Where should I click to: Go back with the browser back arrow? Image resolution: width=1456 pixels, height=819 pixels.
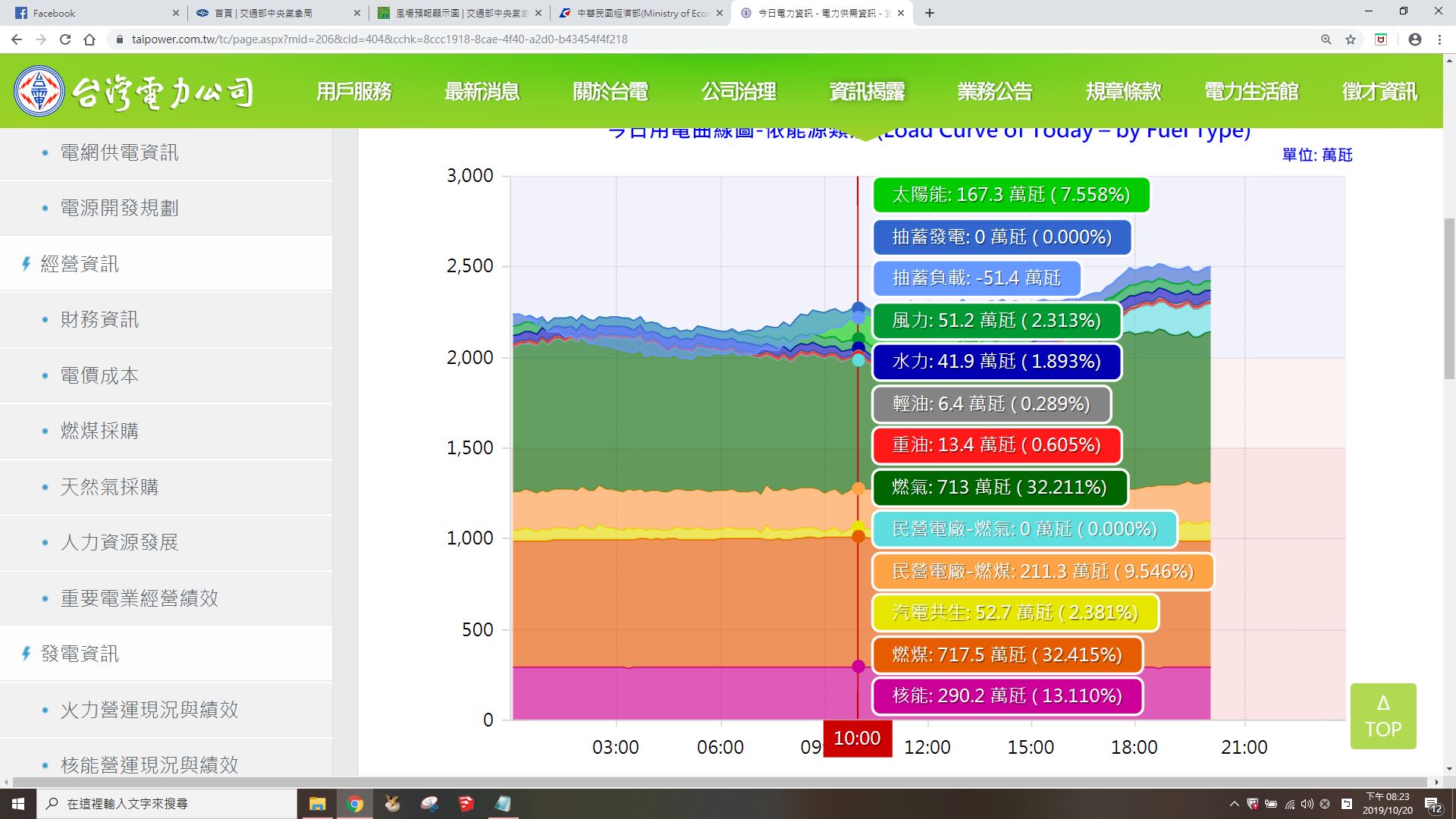pos(17,39)
